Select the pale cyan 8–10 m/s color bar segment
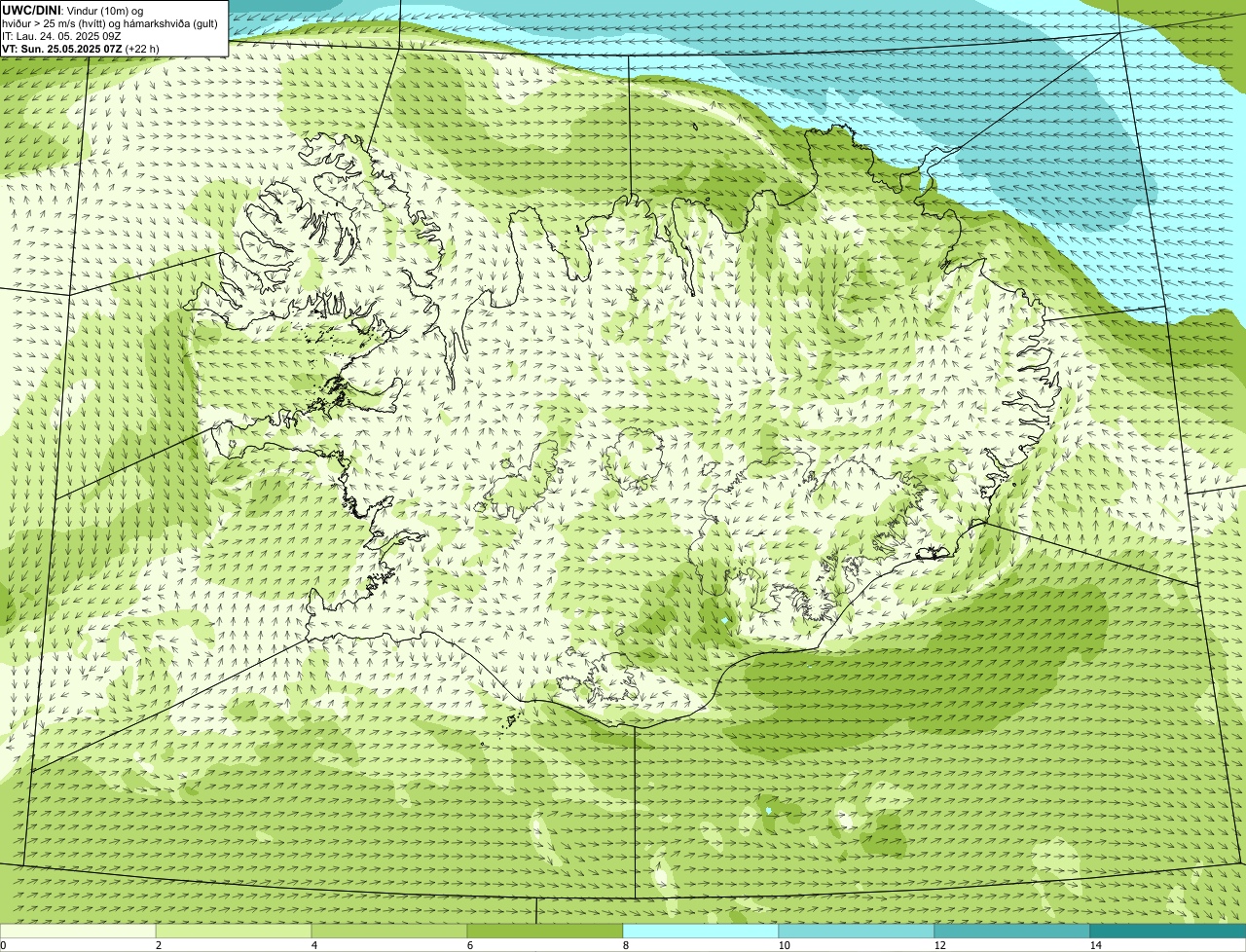This screenshot has width=1246, height=952. [701, 931]
